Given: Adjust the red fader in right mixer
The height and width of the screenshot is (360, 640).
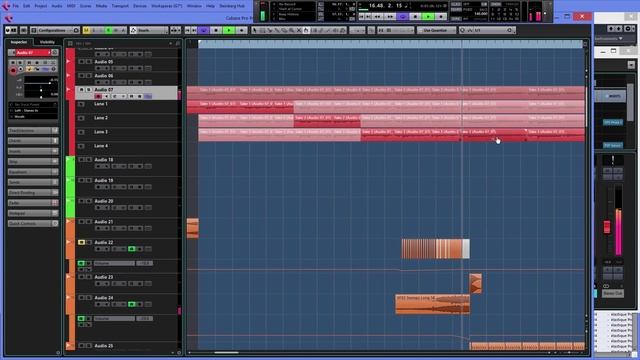Looking at the screenshot, I should (x=607, y=227).
